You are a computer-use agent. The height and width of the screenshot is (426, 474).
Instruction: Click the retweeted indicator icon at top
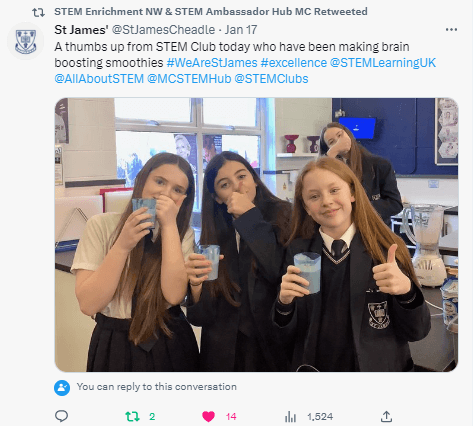coord(38,12)
